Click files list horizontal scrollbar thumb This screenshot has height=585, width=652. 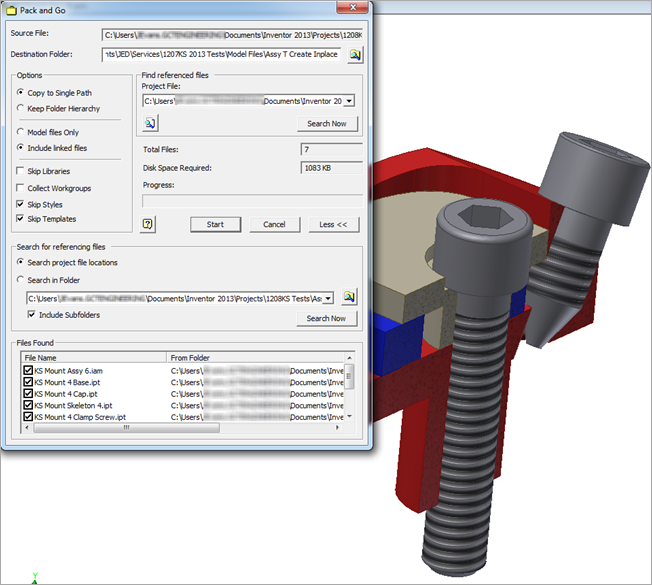tap(126, 427)
